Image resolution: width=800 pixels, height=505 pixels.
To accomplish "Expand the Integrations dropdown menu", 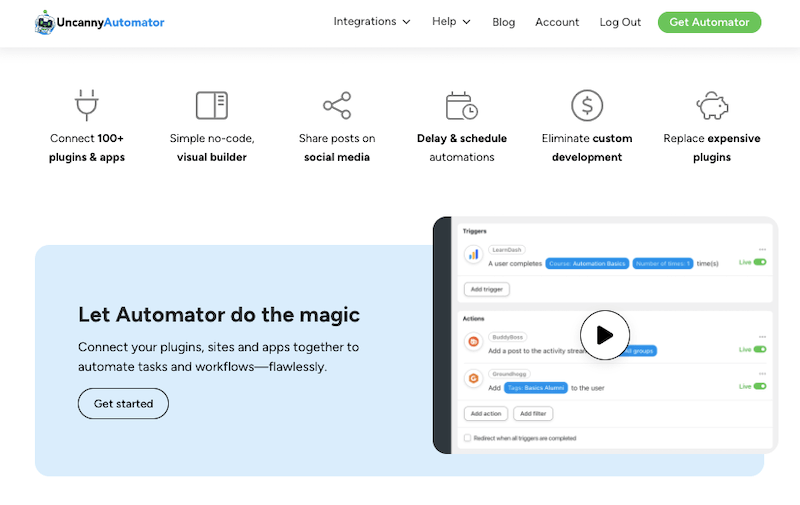I will (371, 22).
